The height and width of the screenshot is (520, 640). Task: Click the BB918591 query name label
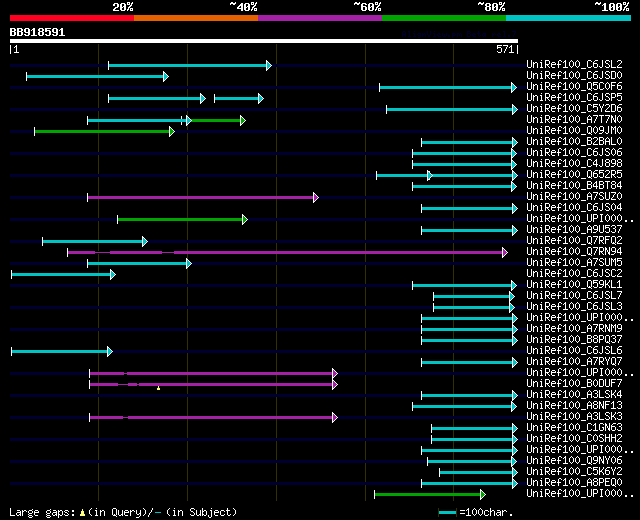click(x=37, y=32)
